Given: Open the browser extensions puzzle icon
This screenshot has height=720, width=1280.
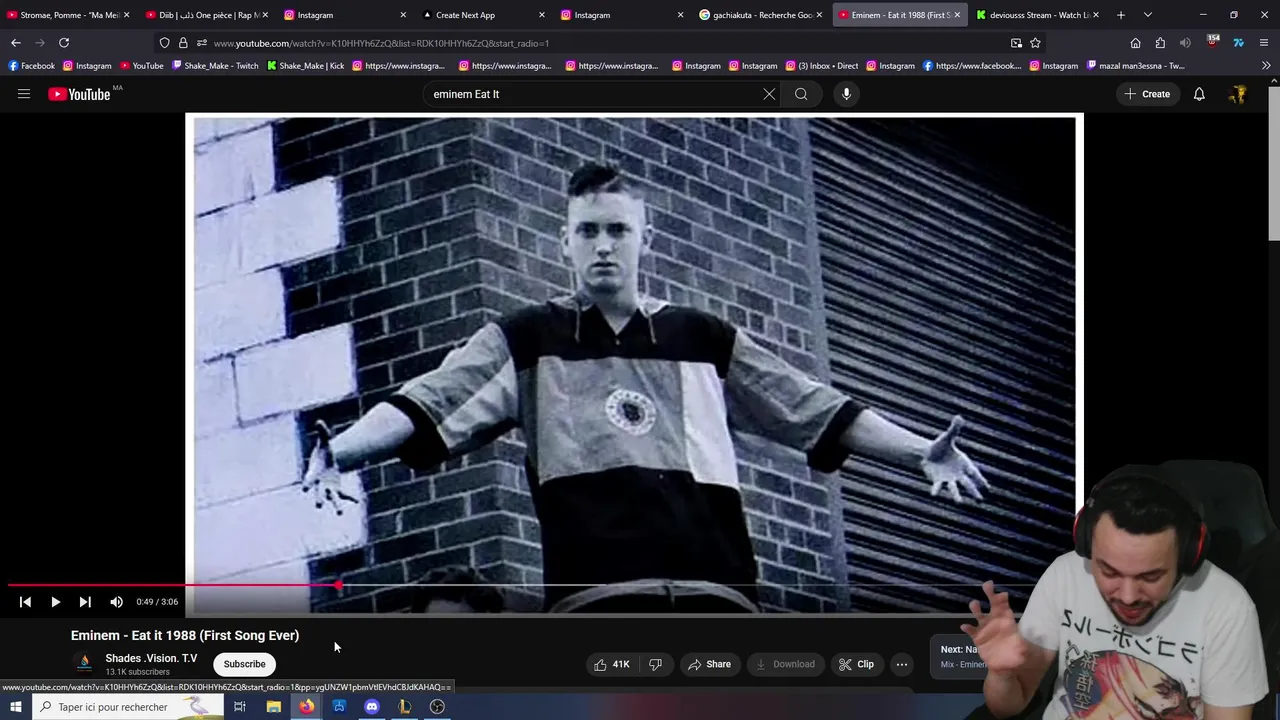Looking at the screenshot, I should pos(1160,43).
